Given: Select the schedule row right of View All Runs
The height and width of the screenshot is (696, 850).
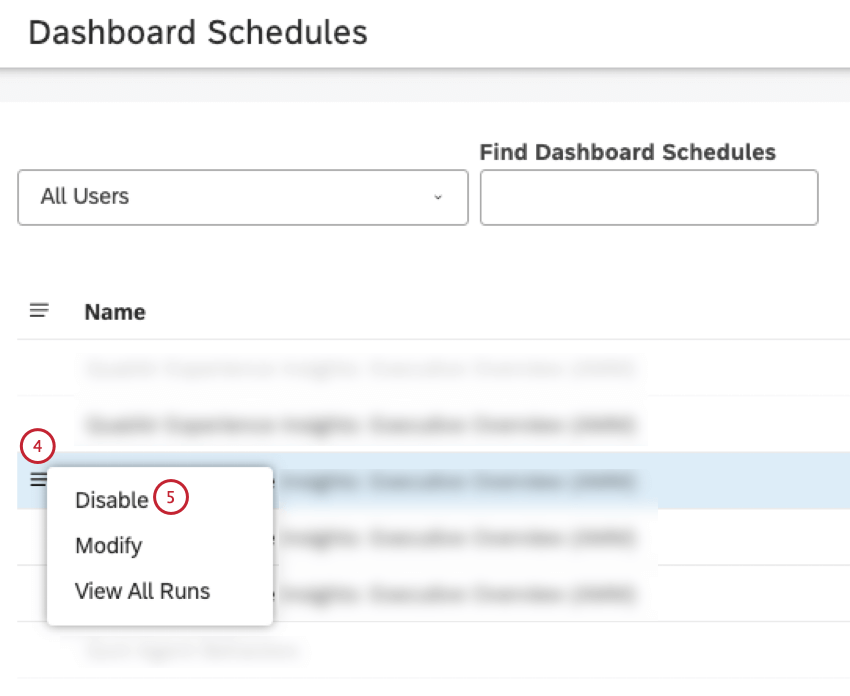Looking at the screenshot, I should [x=460, y=594].
